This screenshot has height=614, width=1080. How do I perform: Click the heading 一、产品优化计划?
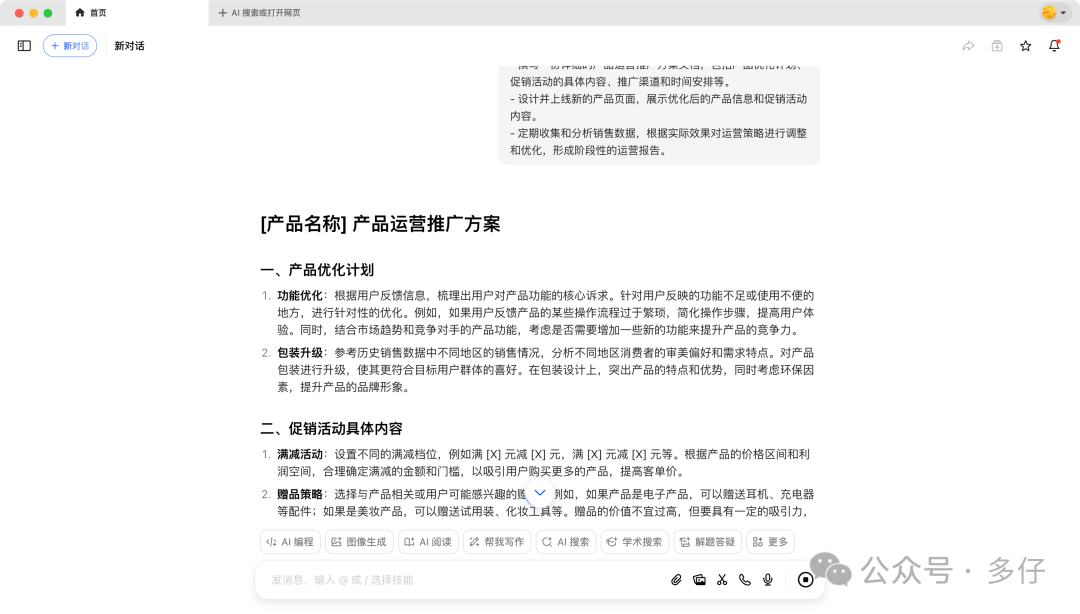(317, 270)
